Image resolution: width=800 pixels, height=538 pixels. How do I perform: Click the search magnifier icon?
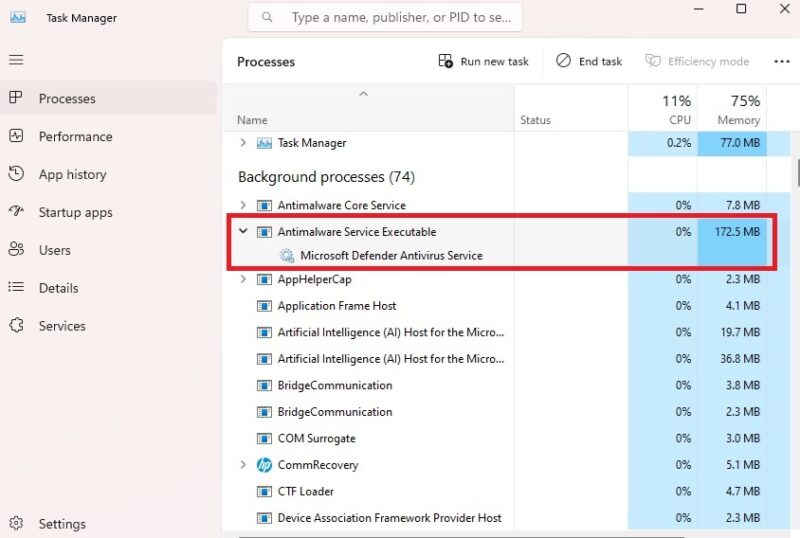[x=267, y=17]
